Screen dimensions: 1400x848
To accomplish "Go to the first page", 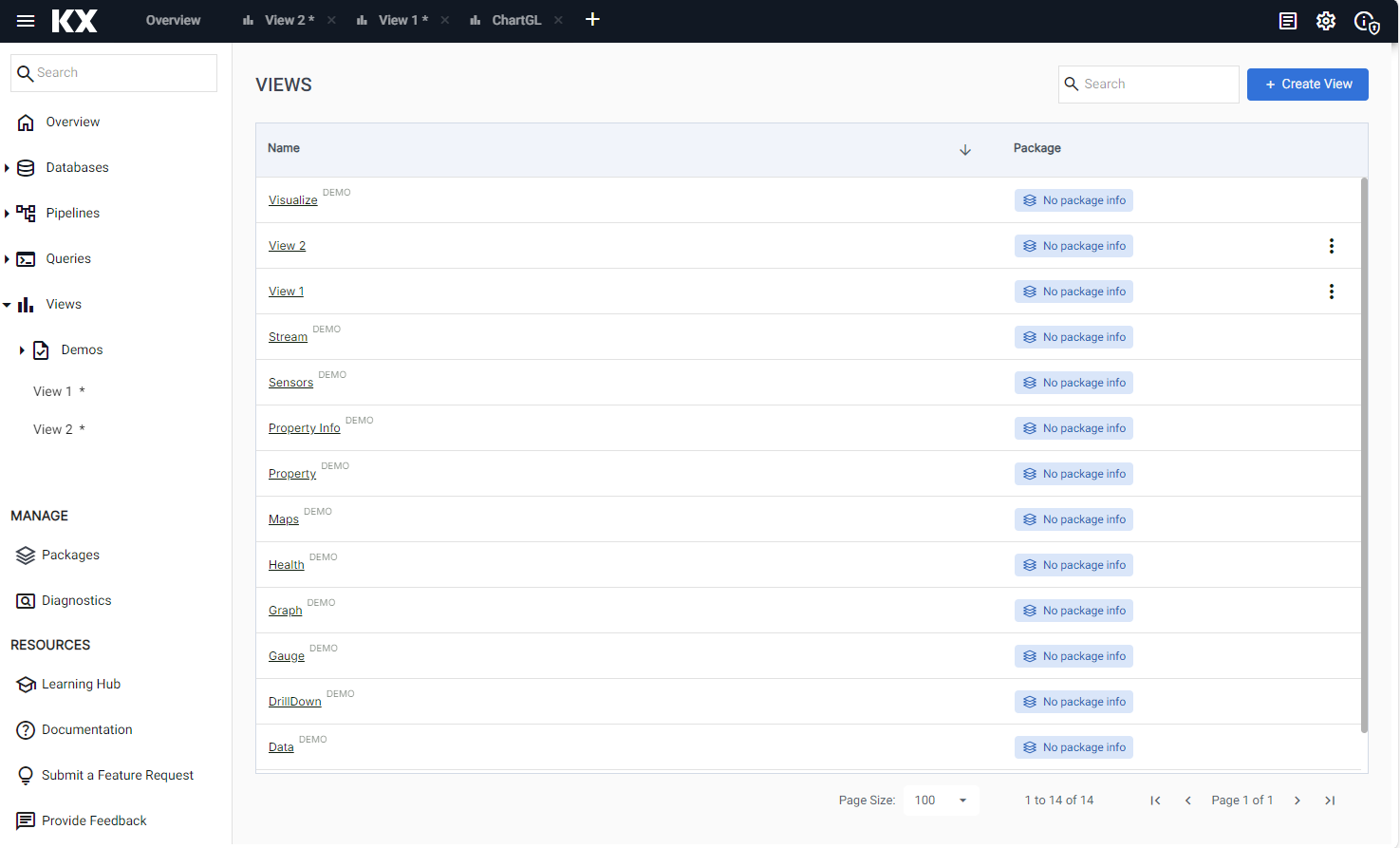I will 1155,801.
